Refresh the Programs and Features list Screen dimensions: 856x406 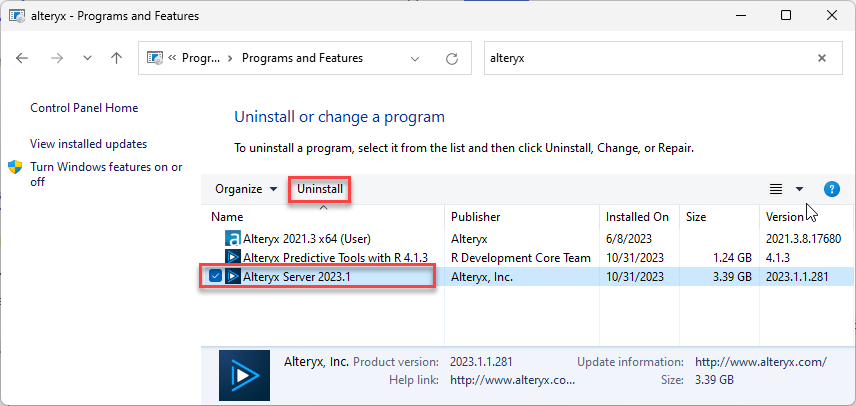452,58
